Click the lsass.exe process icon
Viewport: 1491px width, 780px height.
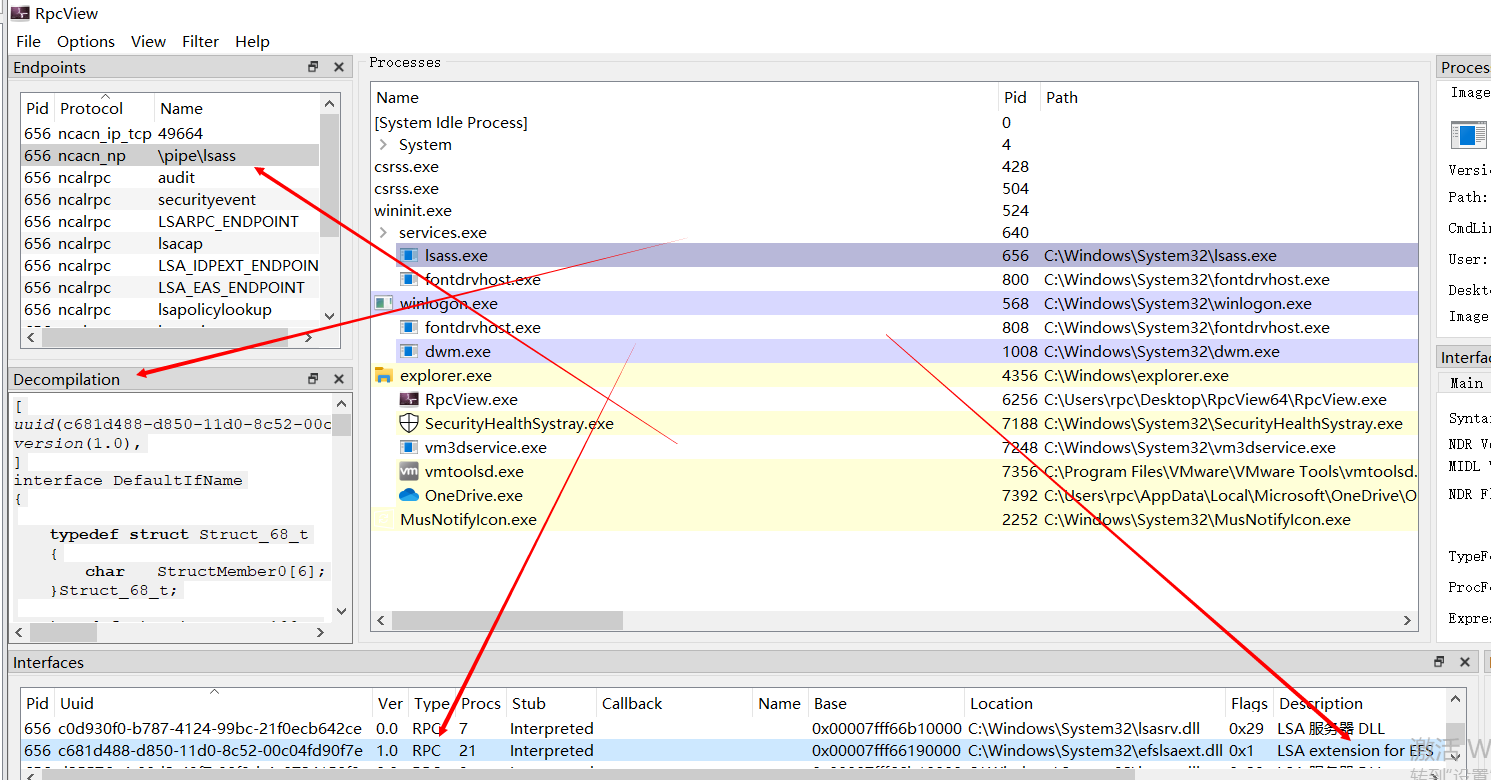pos(409,255)
